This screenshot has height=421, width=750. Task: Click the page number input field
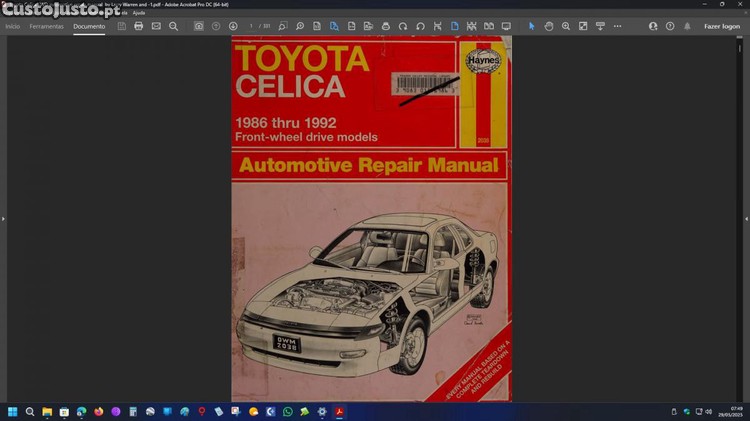click(x=252, y=26)
